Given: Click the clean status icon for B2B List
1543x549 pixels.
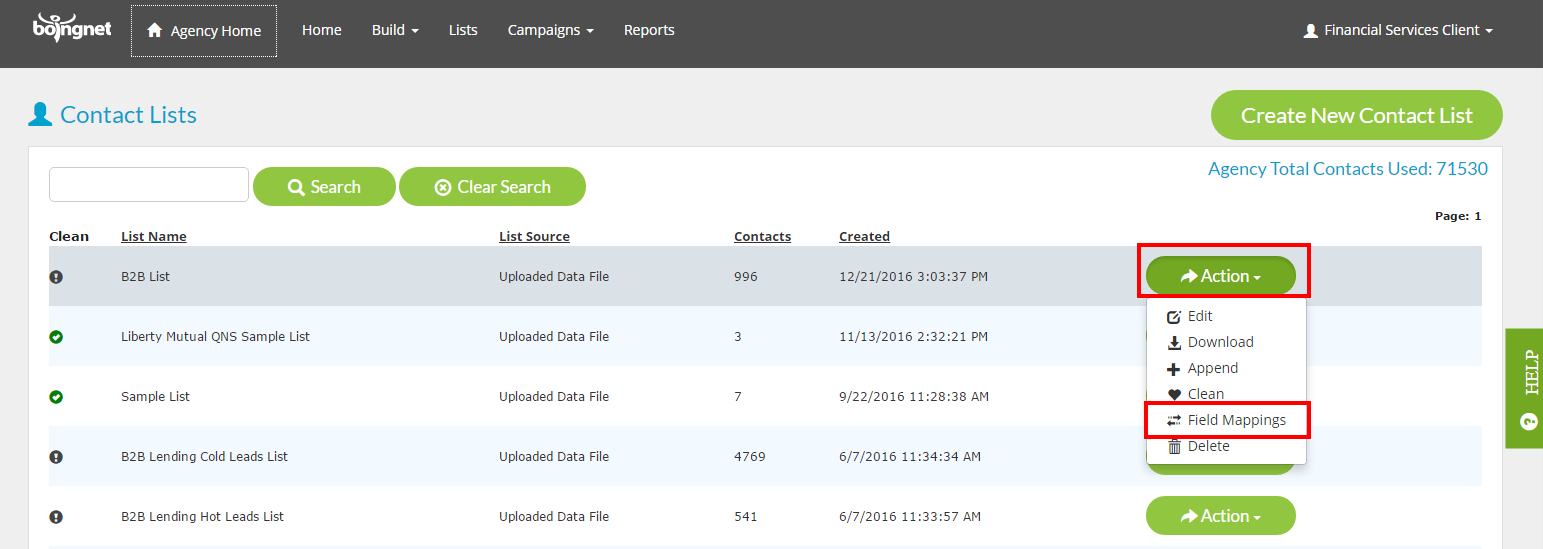Looking at the screenshot, I should [x=56, y=277].
